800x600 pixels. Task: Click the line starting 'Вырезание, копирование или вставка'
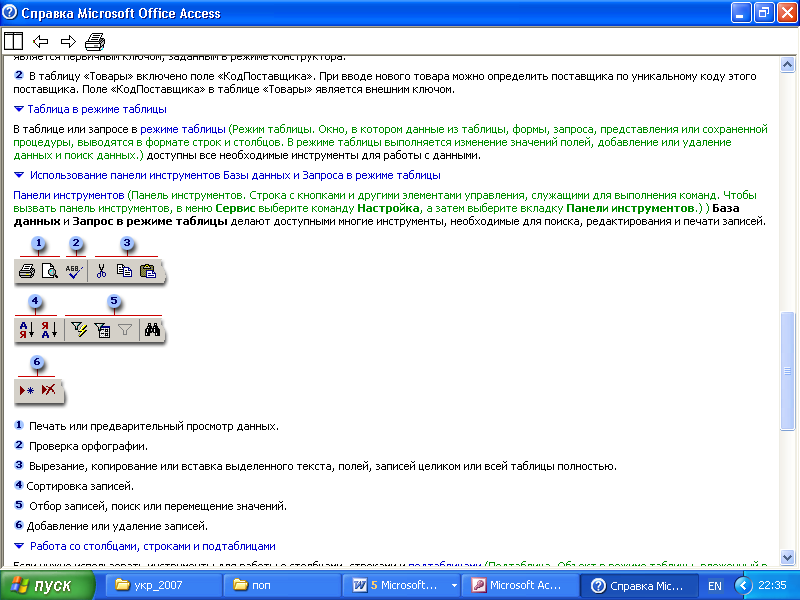tap(322, 466)
